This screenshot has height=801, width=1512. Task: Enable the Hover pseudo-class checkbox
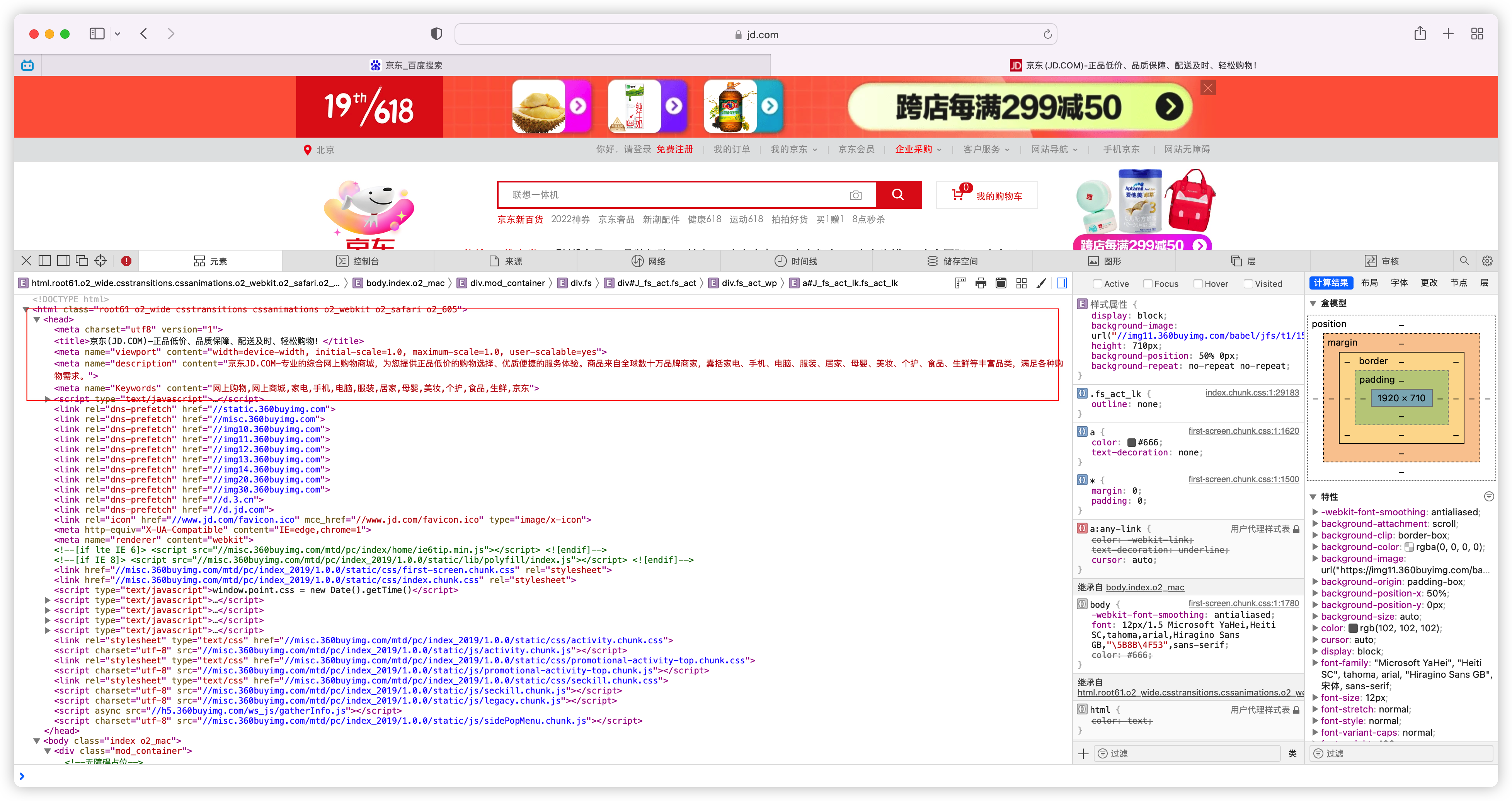click(1198, 284)
